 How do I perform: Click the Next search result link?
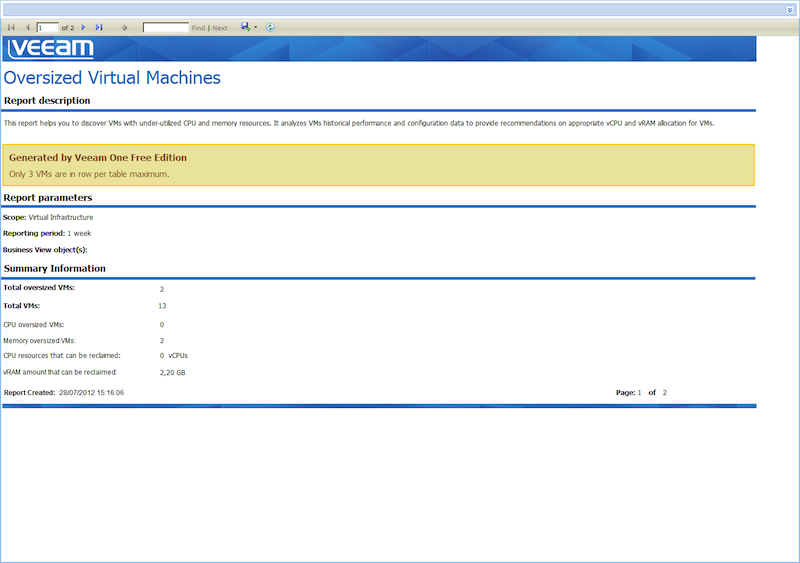click(x=220, y=28)
